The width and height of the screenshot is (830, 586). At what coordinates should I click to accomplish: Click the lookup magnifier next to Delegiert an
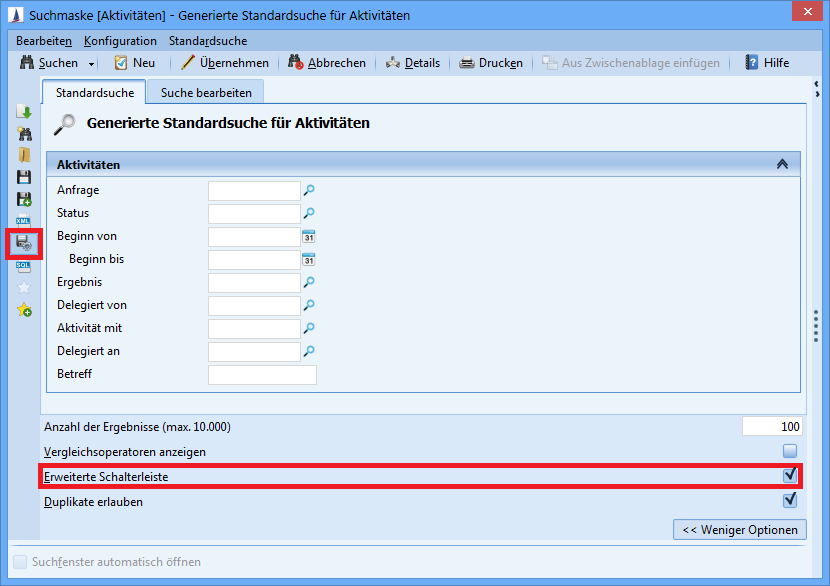tap(309, 351)
